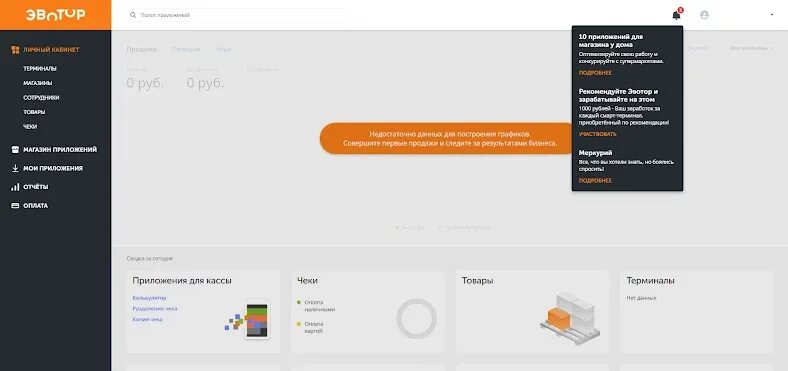Expand the account dropdown arrow at top right
Image resolution: width=788 pixels, height=371 pixels.
pyautogui.click(x=772, y=15)
